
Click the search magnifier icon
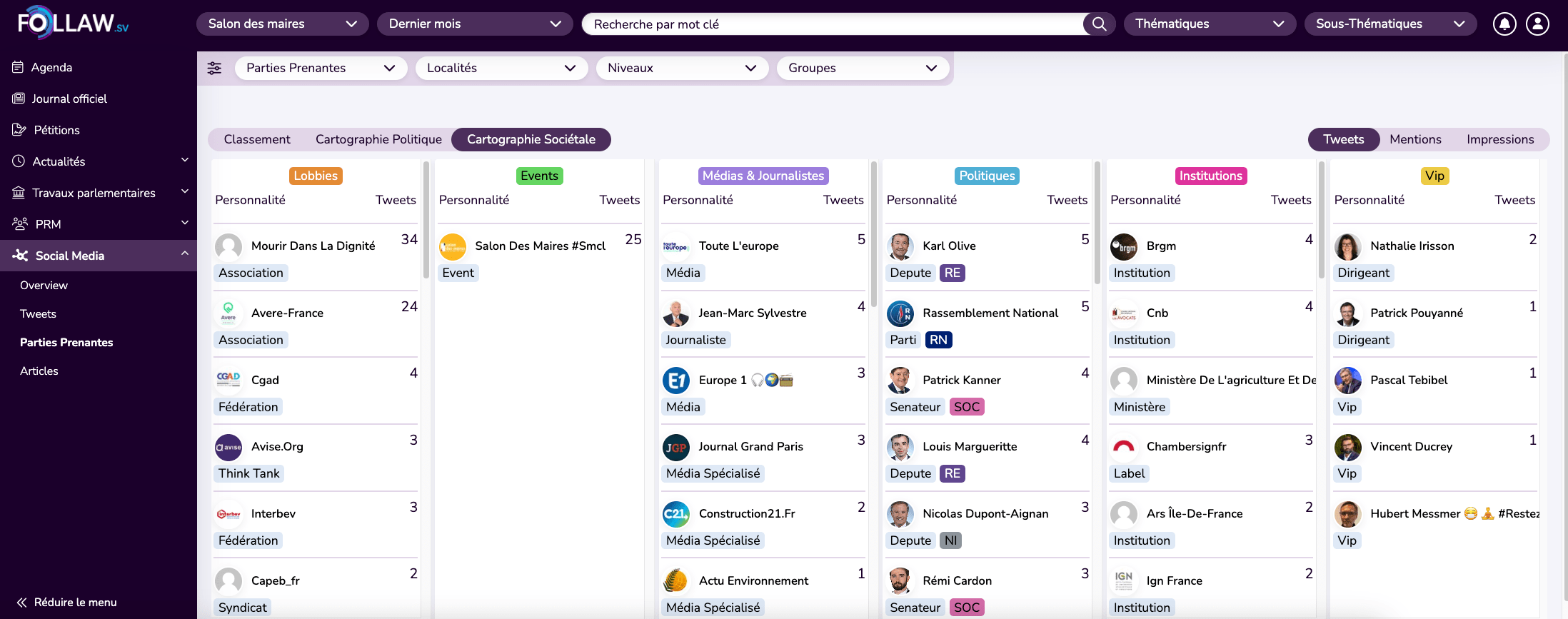[1099, 24]
